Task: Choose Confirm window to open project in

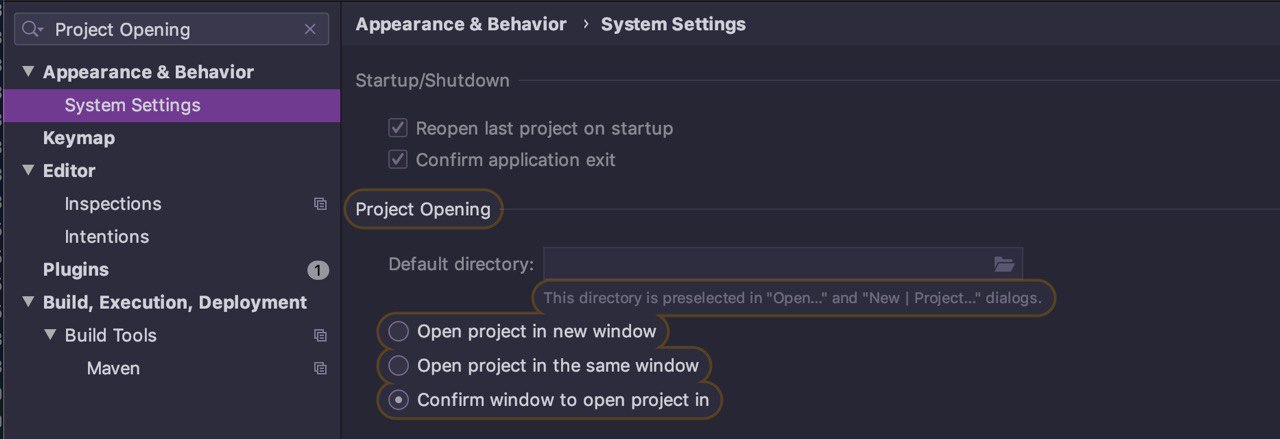Action: (x=399, y=400)
